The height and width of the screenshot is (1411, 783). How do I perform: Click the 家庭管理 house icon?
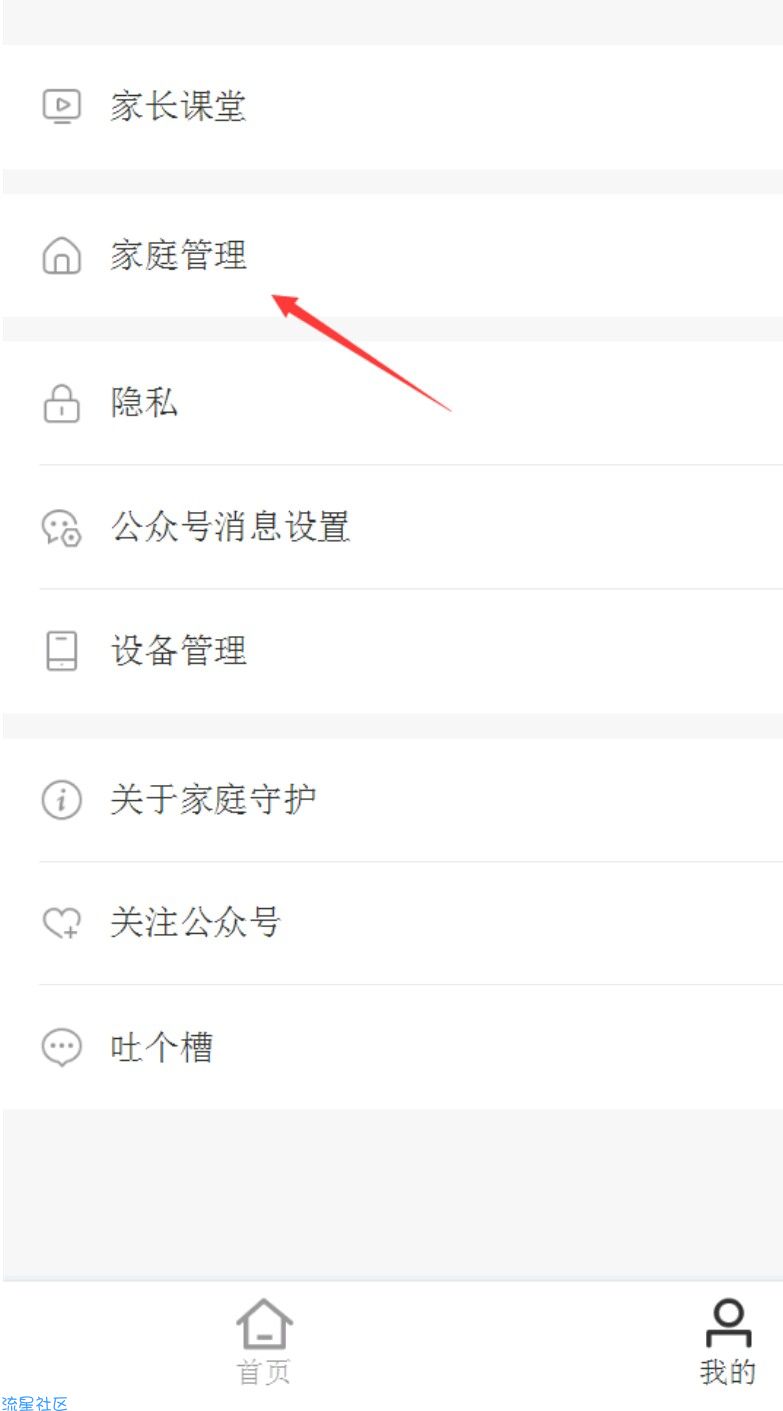(61, 256)
